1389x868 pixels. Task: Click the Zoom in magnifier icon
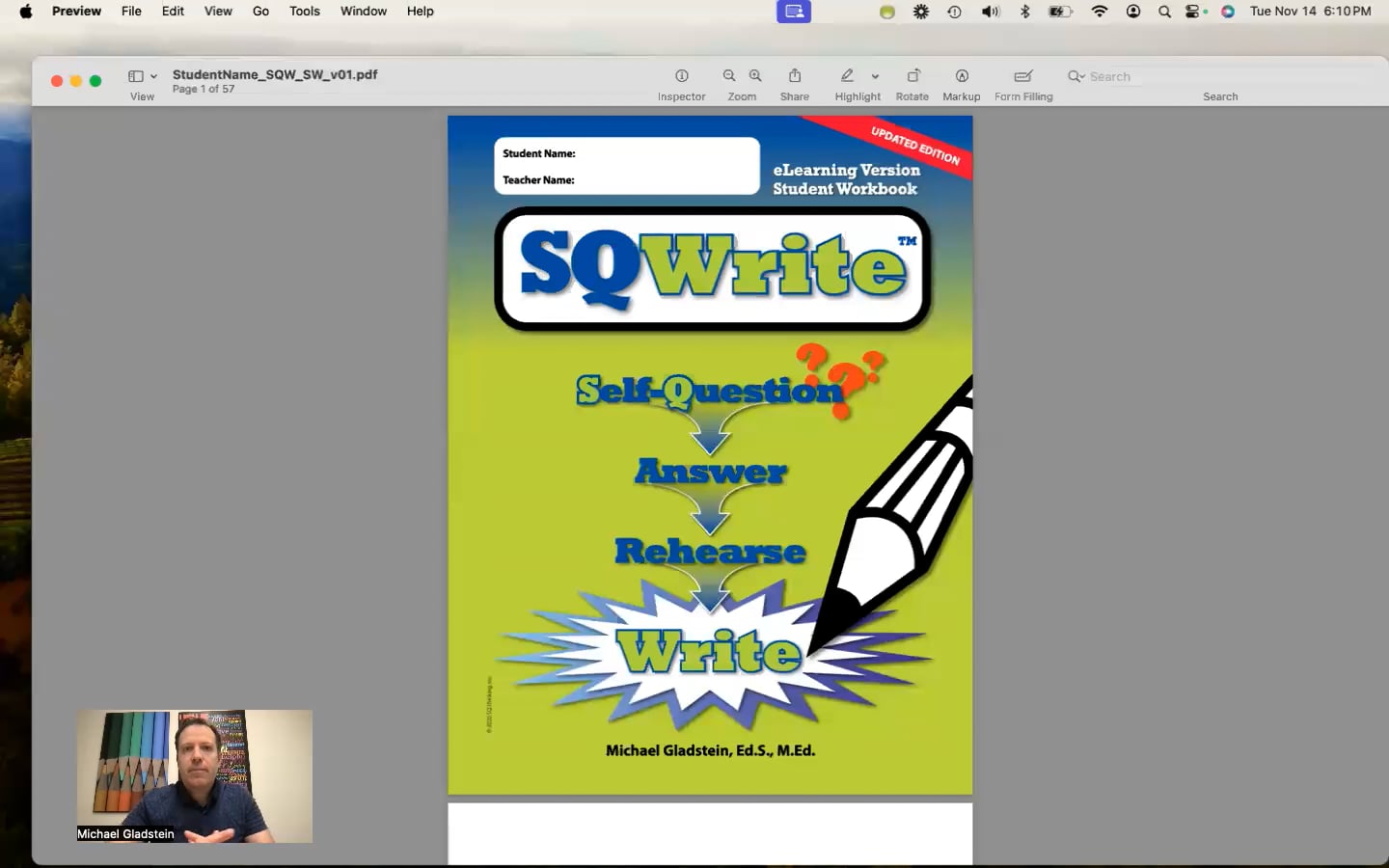(755, 75)
